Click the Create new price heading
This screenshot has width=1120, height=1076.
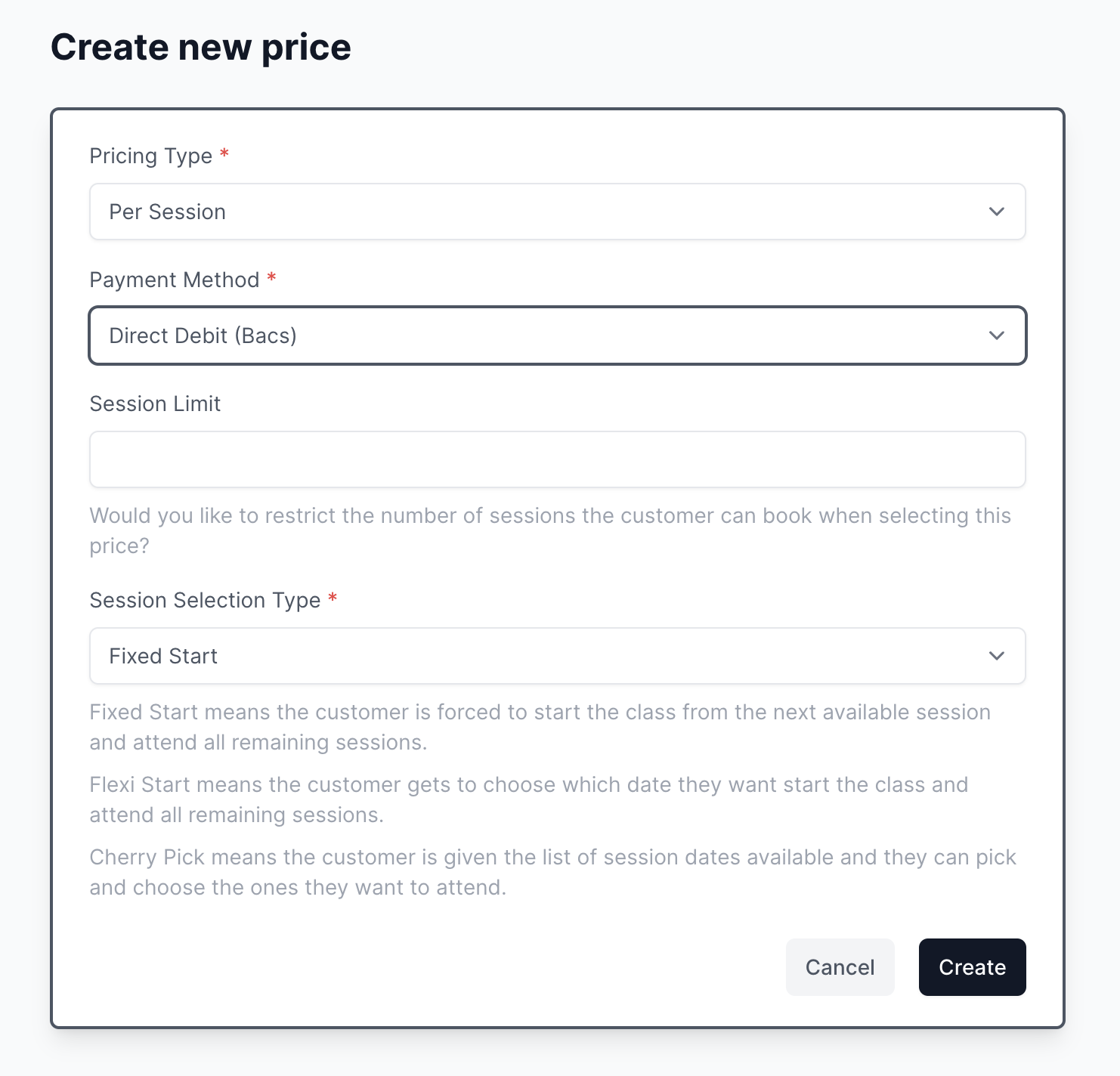coord(201,47)
